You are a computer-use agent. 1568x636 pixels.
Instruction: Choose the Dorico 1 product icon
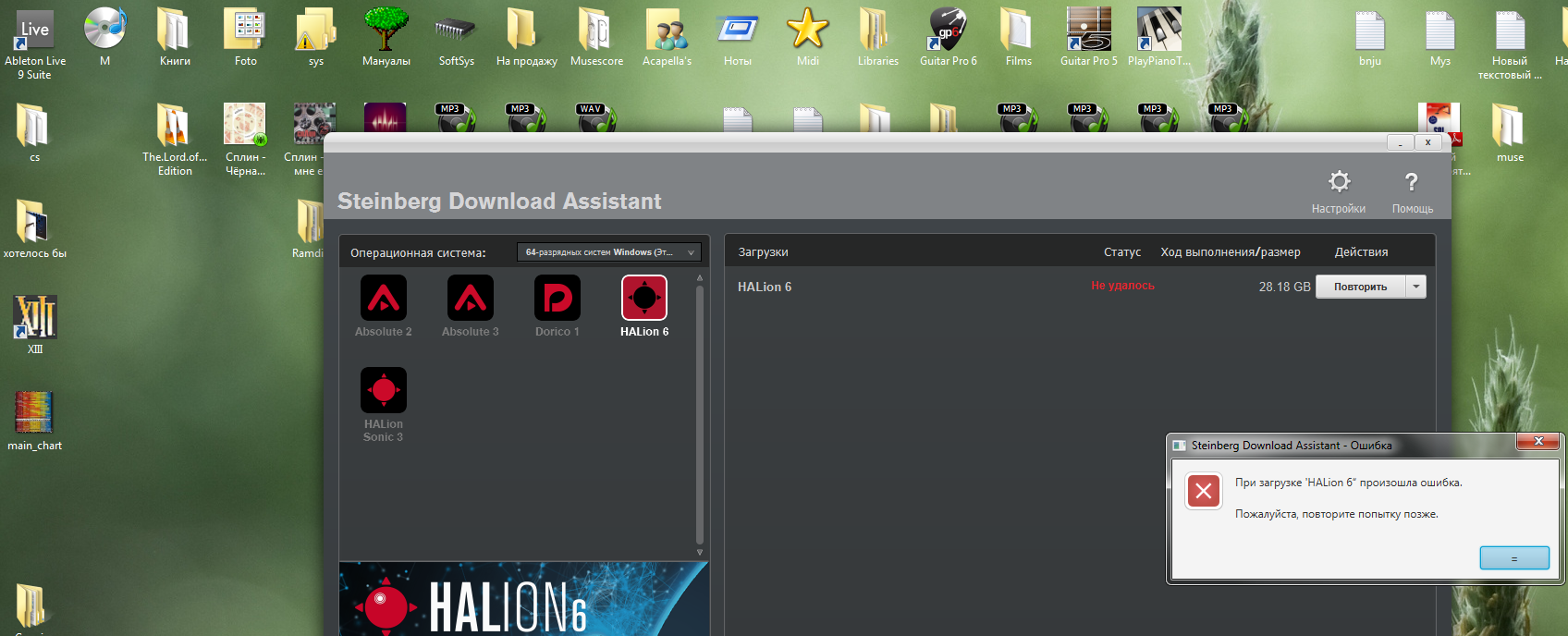pyautogui.click(x=557, y=298)
